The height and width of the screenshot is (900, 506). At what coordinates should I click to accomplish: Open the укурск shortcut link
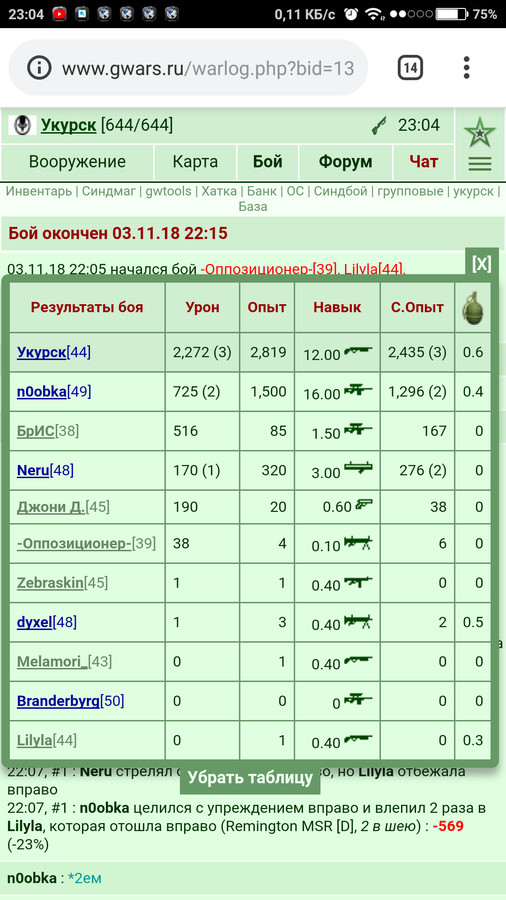(x=473, y=191)
